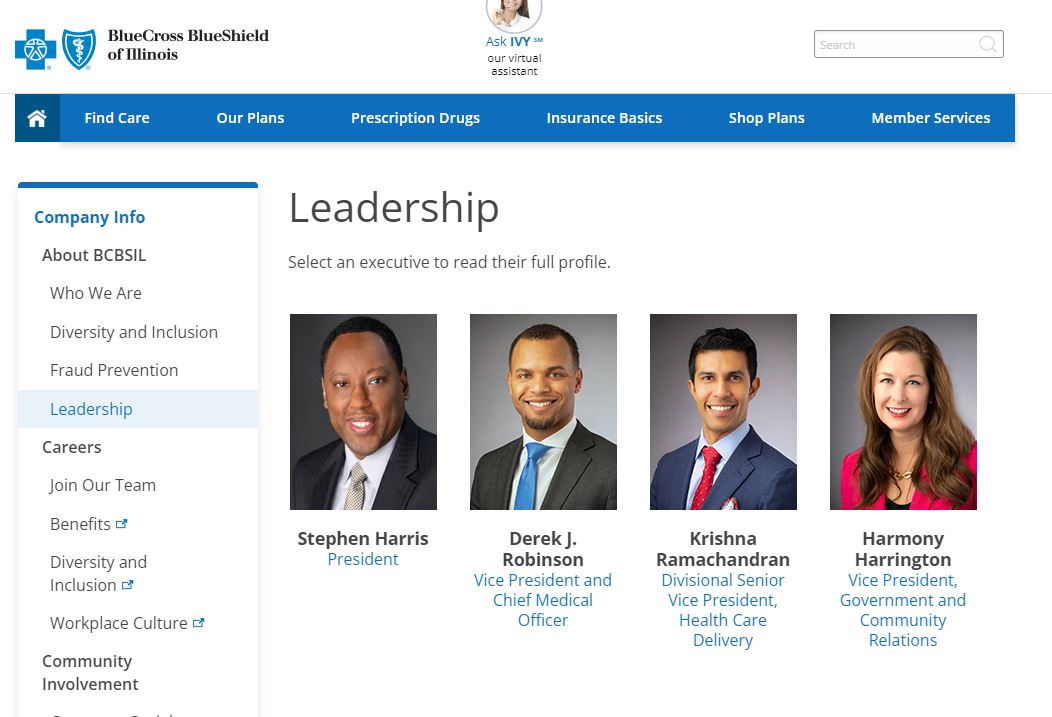Viewport: 1052px width, 717px height.
Task: Open the Benefits sidebar link
Action: (x=81, y=524)
